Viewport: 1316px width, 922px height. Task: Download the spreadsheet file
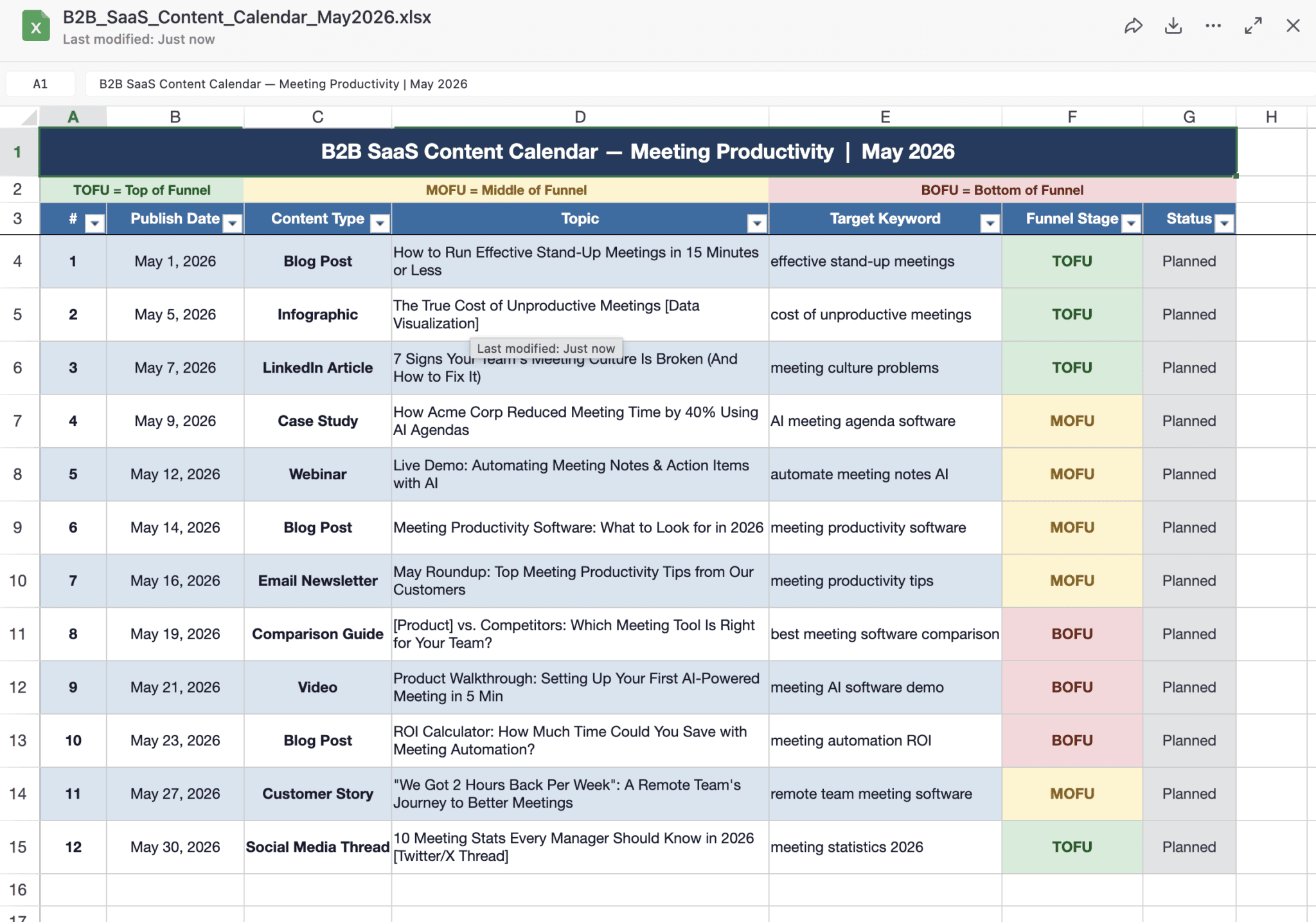1173,26
